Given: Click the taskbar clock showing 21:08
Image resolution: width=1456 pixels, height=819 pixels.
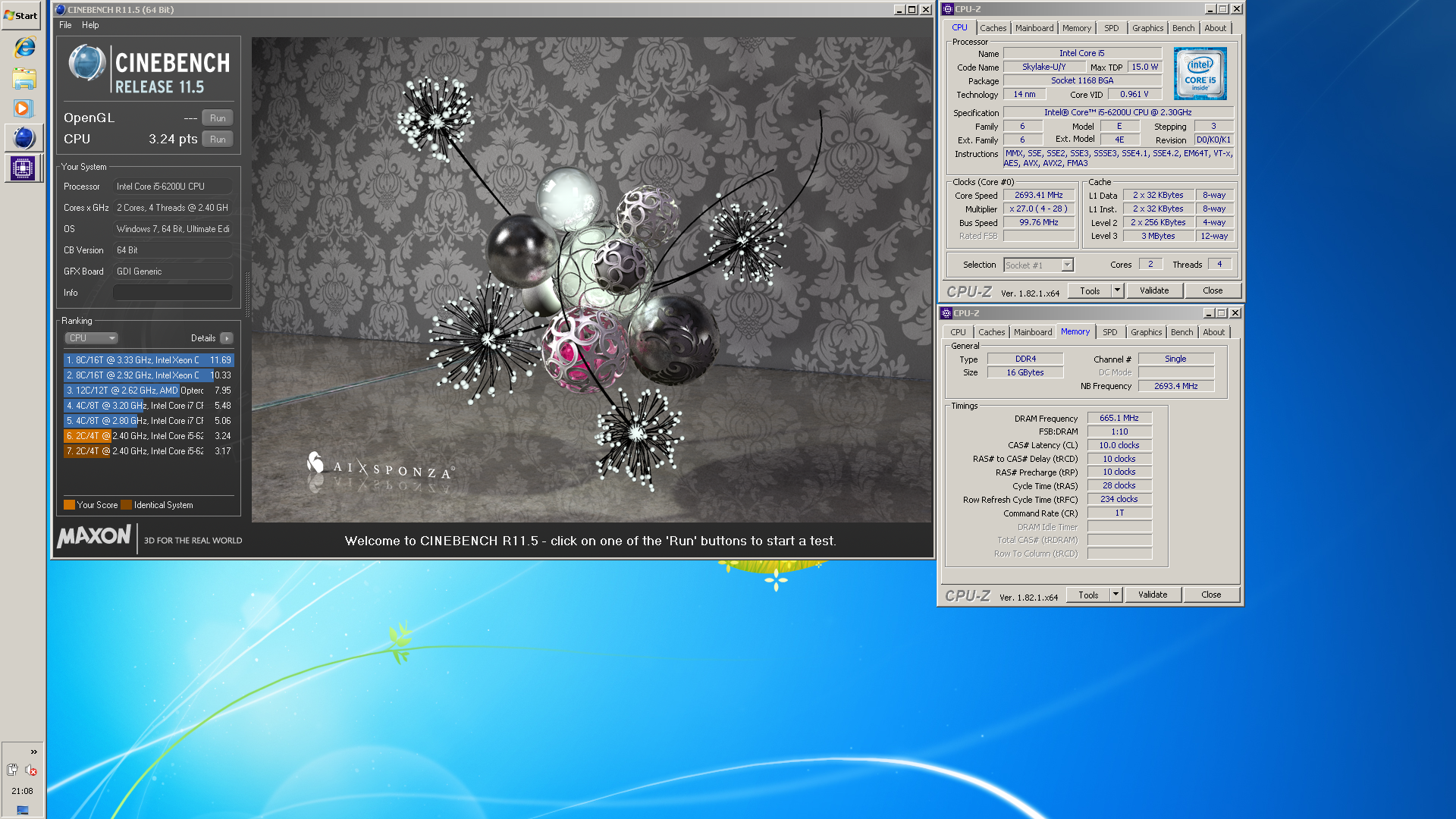Looking at the screenshot, I should click(23, 791).
